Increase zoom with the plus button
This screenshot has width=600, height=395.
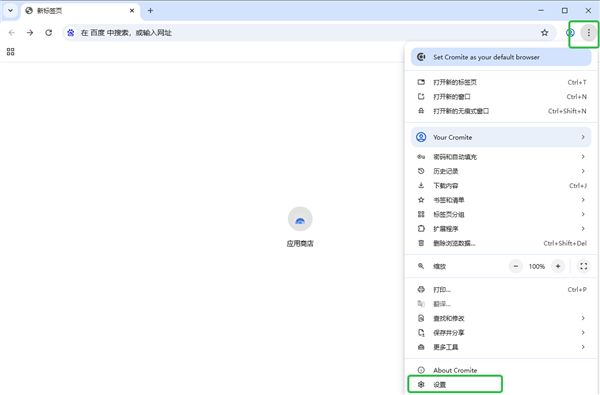point(558,266)
